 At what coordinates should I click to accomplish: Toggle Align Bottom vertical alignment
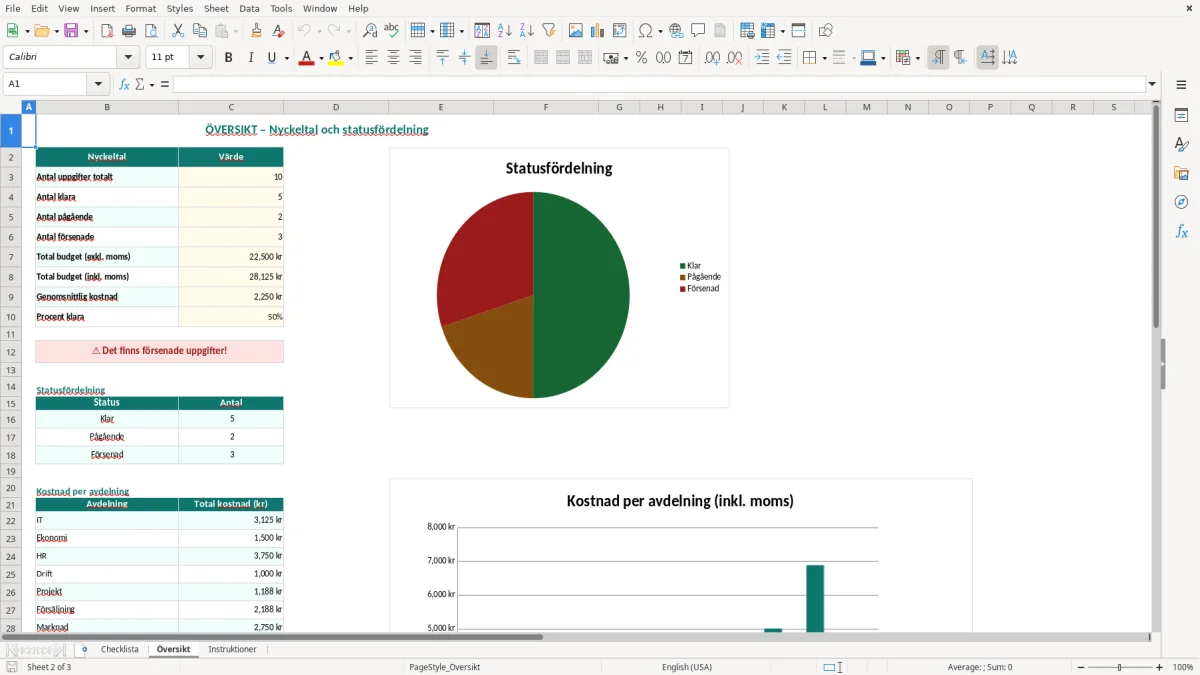point(486,58)
